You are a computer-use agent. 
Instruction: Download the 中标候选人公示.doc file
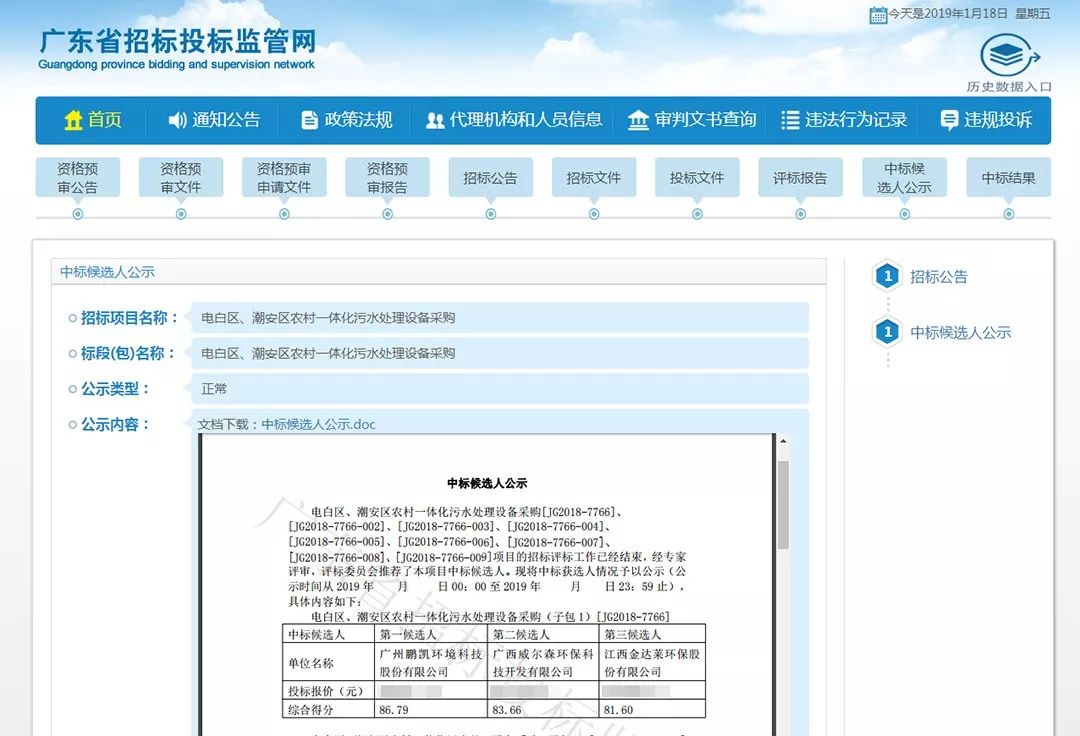[318, 424]
